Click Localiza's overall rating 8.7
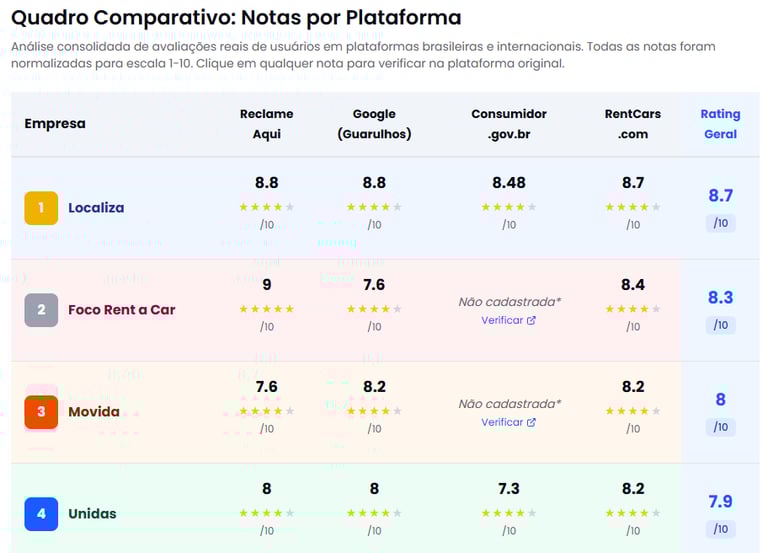Image resolution: width=768 pixels, height=553 pixels. pos(720,196)
